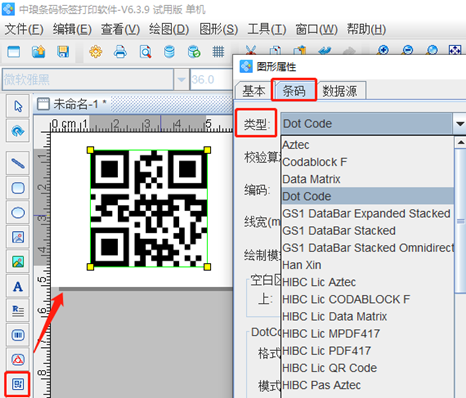
Task: Open the 绘图(D) menu
Action: [x=169, y=29]
